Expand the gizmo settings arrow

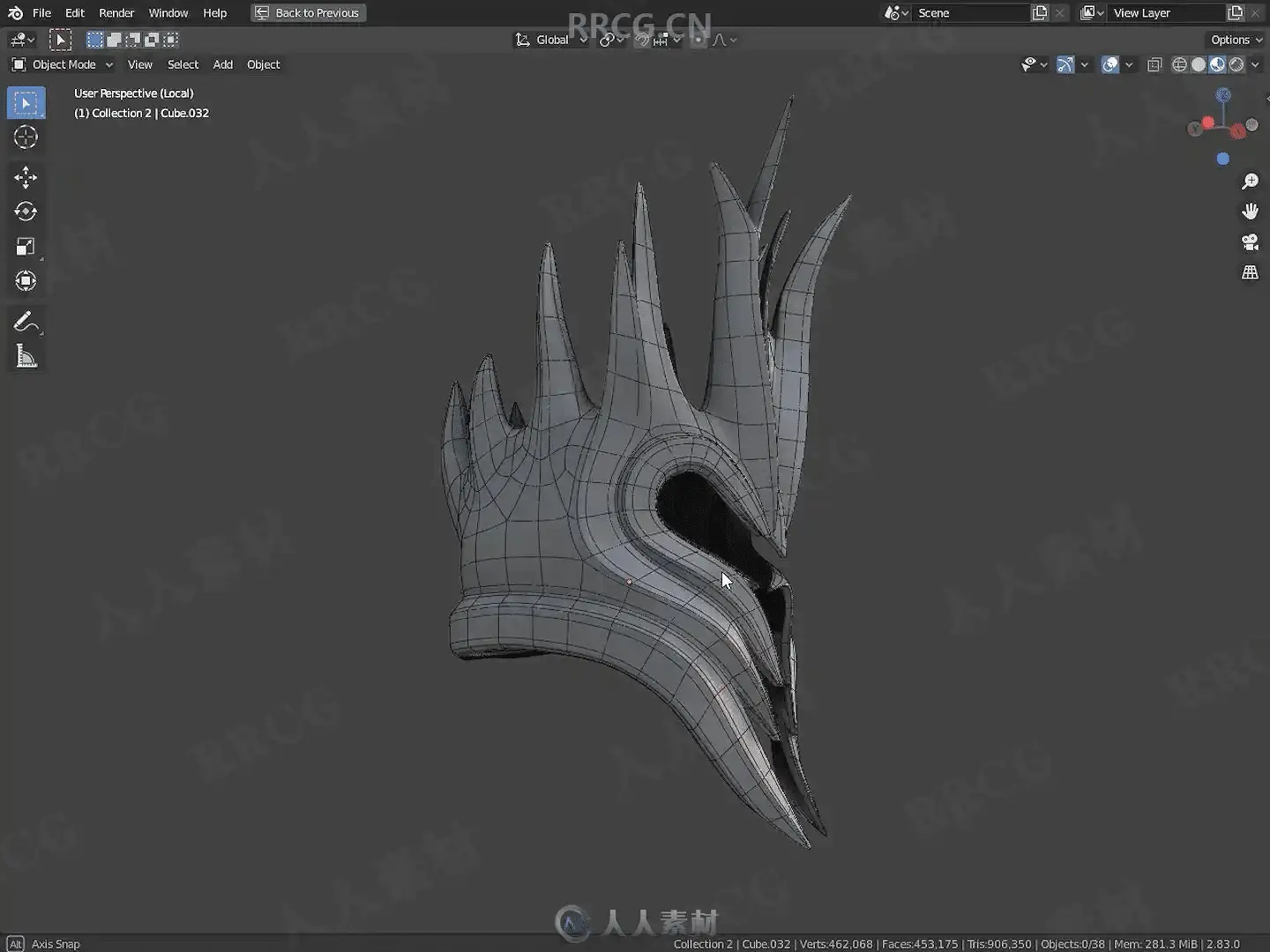1085,64
